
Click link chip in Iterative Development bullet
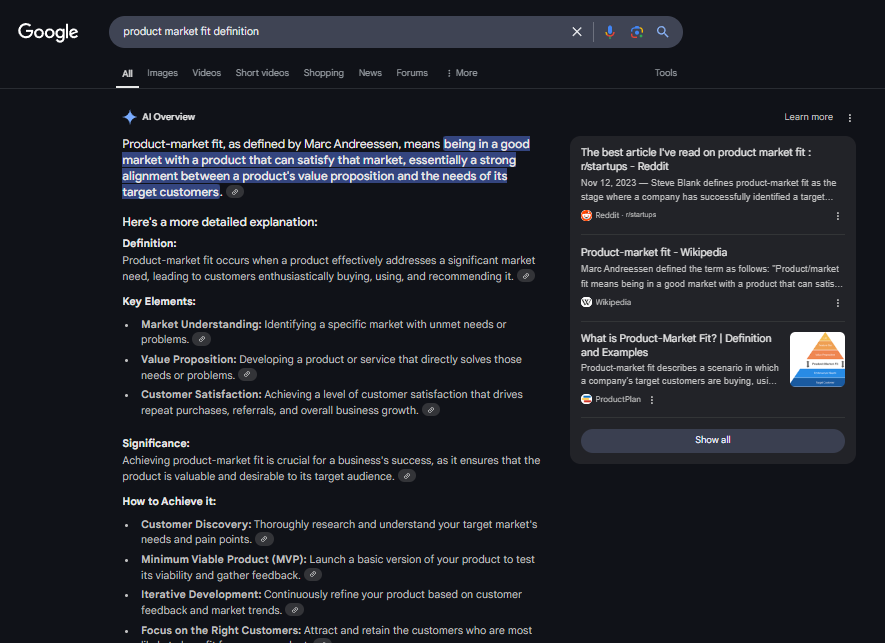coord(294,610)
